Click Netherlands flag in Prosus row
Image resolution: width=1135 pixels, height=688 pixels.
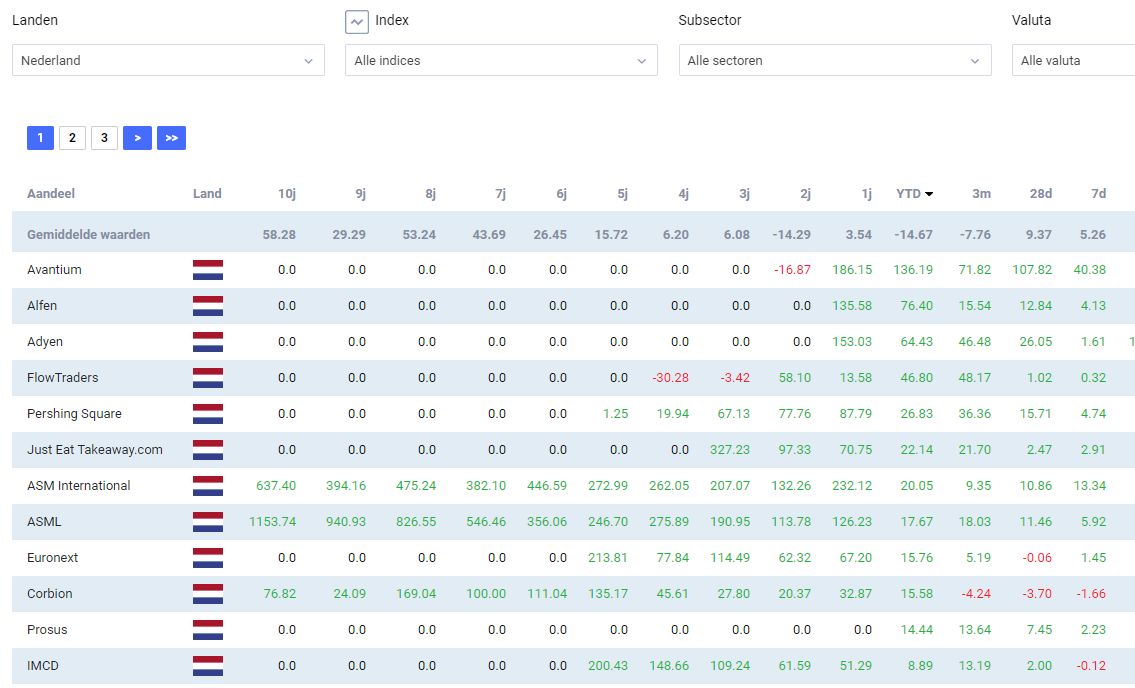(208, 630)
